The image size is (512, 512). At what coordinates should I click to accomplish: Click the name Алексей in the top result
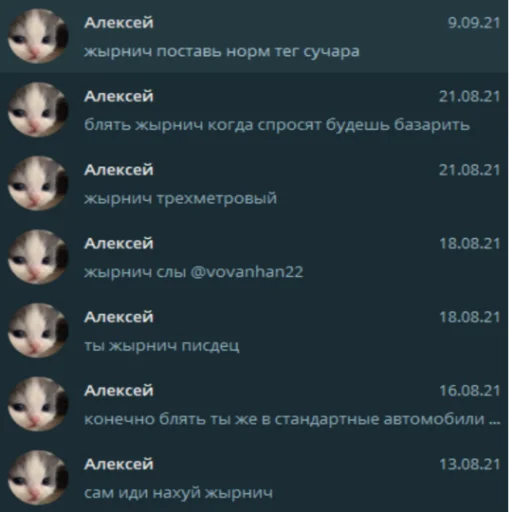point(119,23)
